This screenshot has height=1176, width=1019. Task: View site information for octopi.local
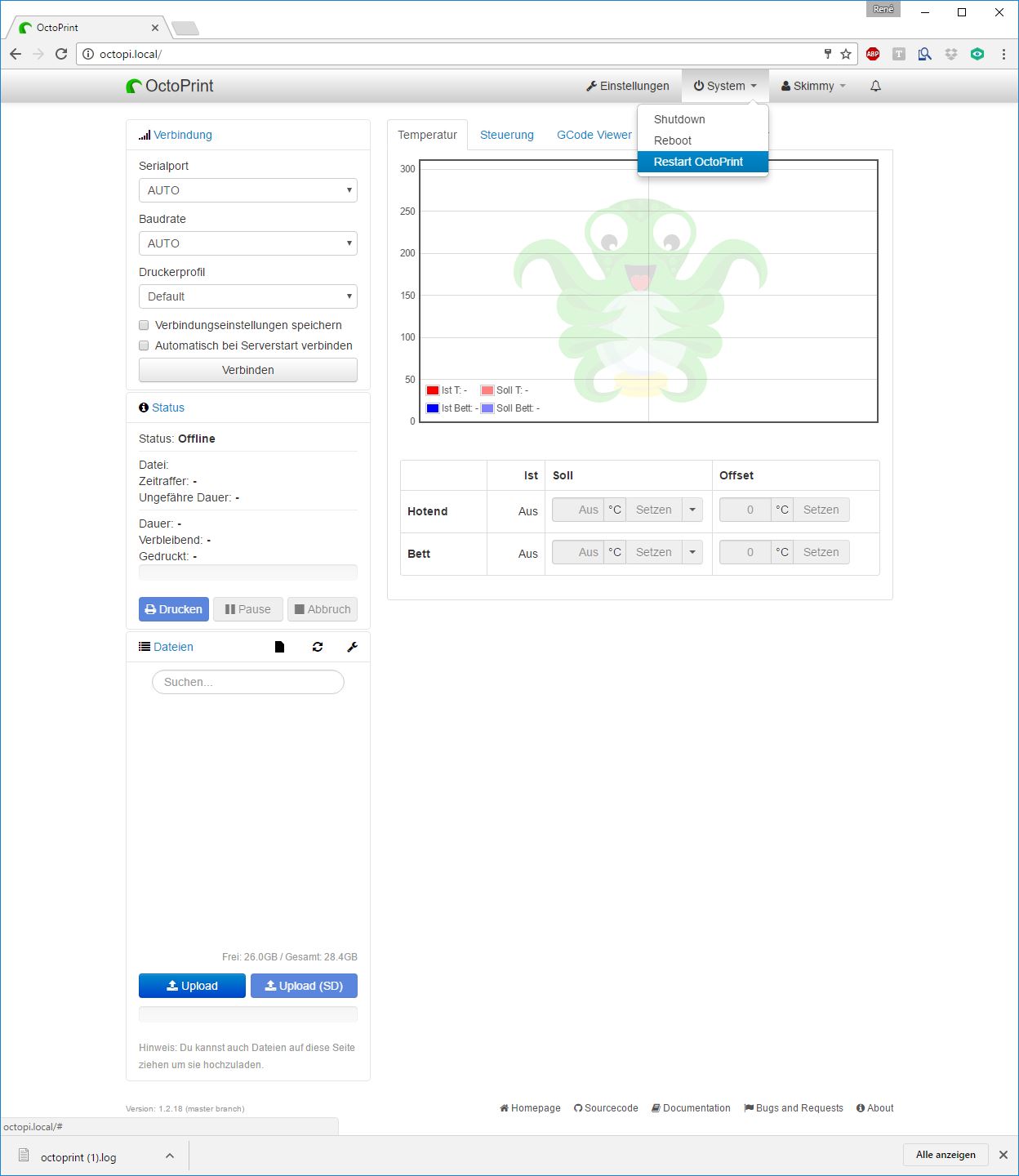(x=88, y=54)
